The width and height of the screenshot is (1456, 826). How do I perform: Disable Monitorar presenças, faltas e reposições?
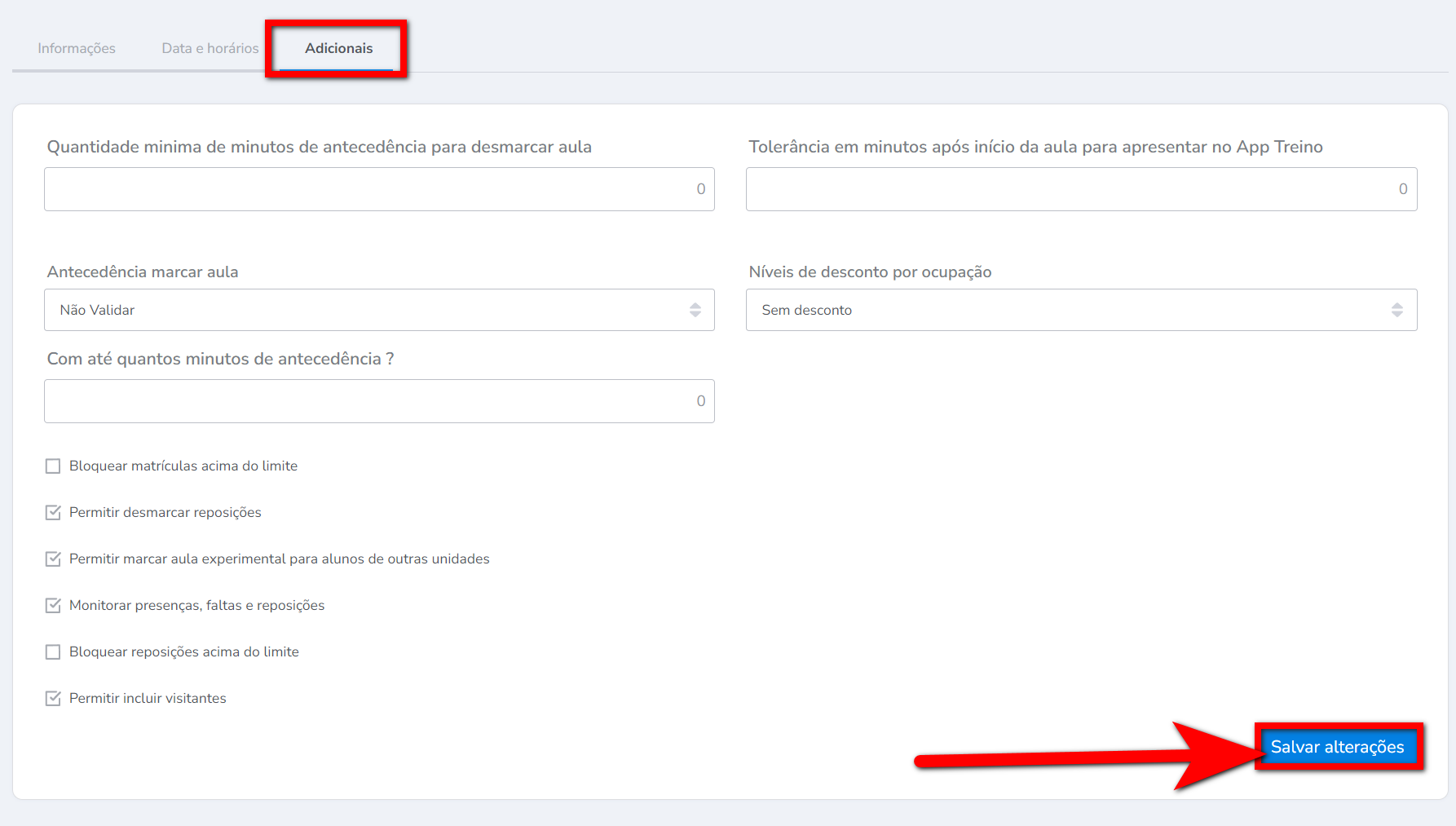click(x=53, y=606)
